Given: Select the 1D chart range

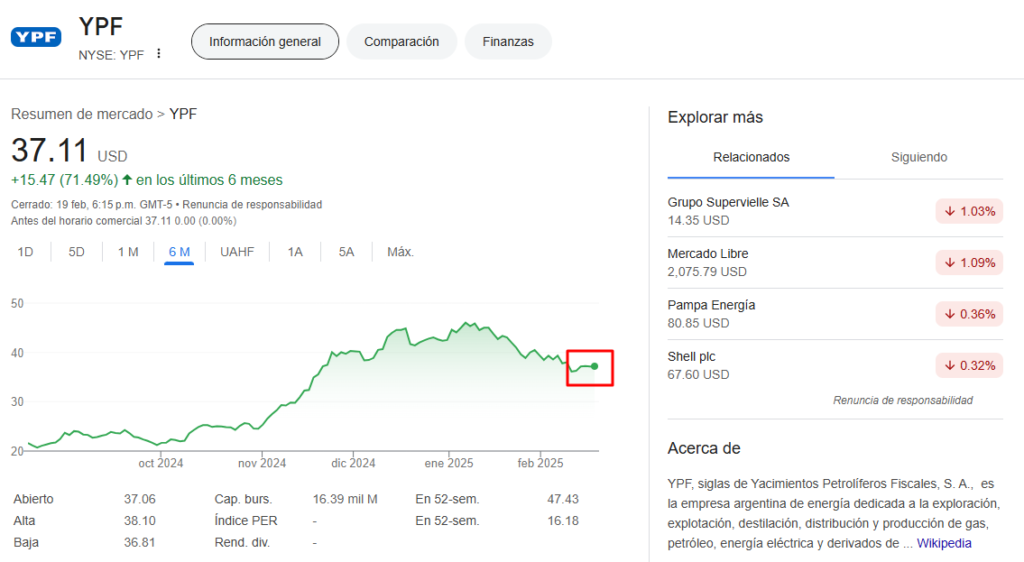Looking at the screenshot, I should (x=25, y=252).
